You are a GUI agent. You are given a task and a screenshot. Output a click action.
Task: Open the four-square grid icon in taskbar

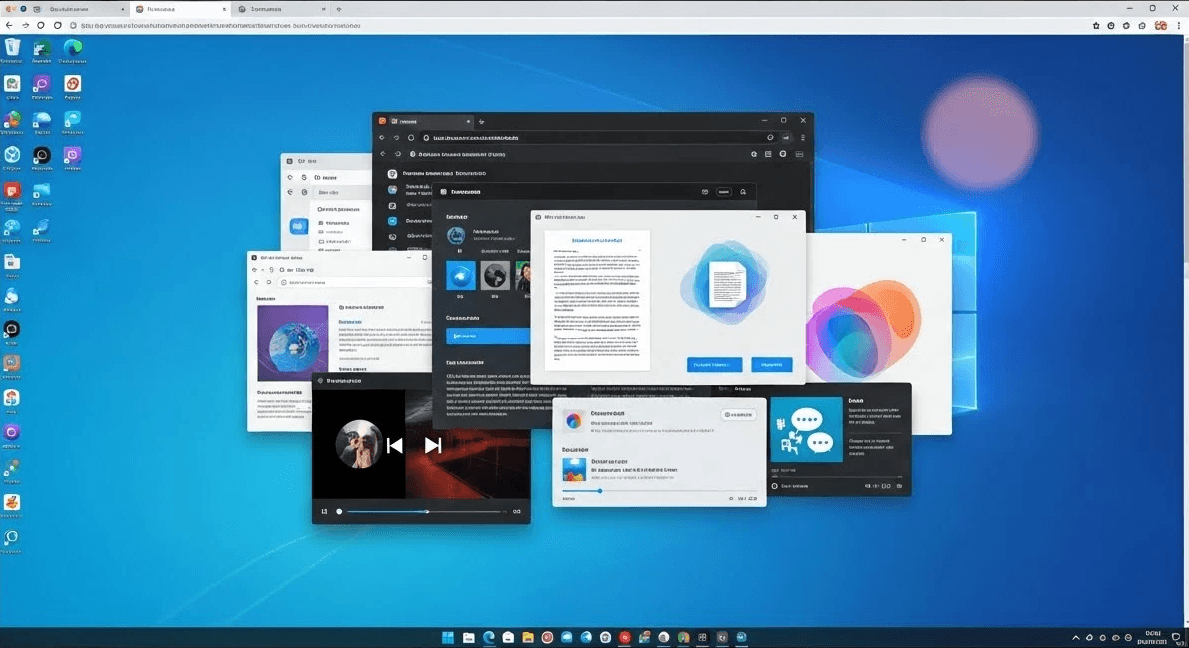[702, 637]
